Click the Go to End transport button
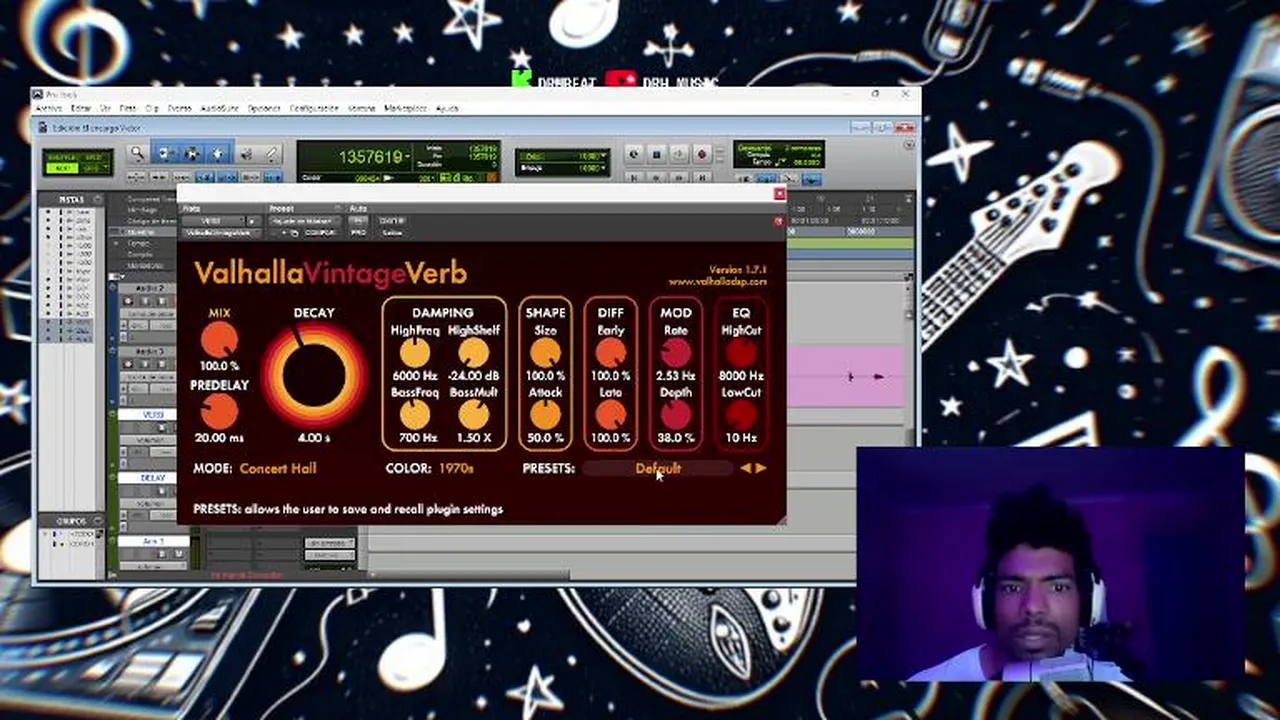Viewport: 1280px width, 720px height. [702, 176]
